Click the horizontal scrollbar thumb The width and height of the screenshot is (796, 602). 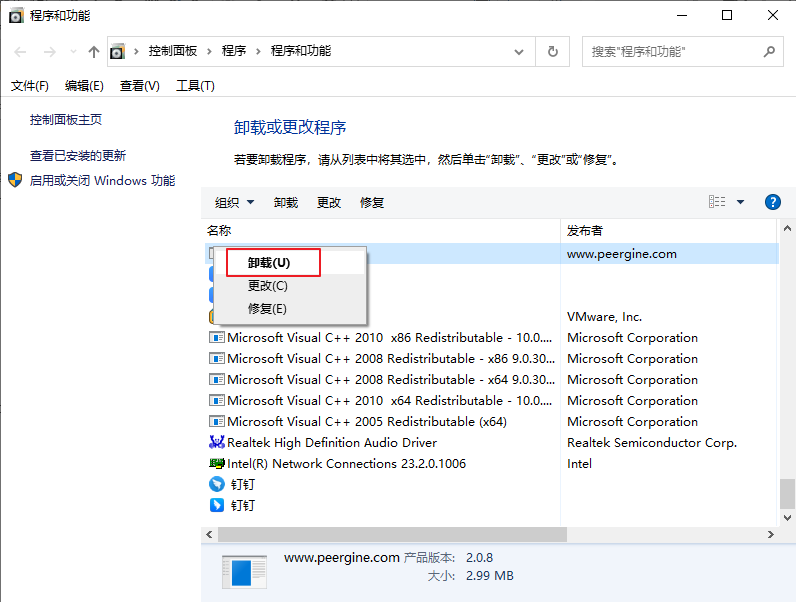point(392,534)
